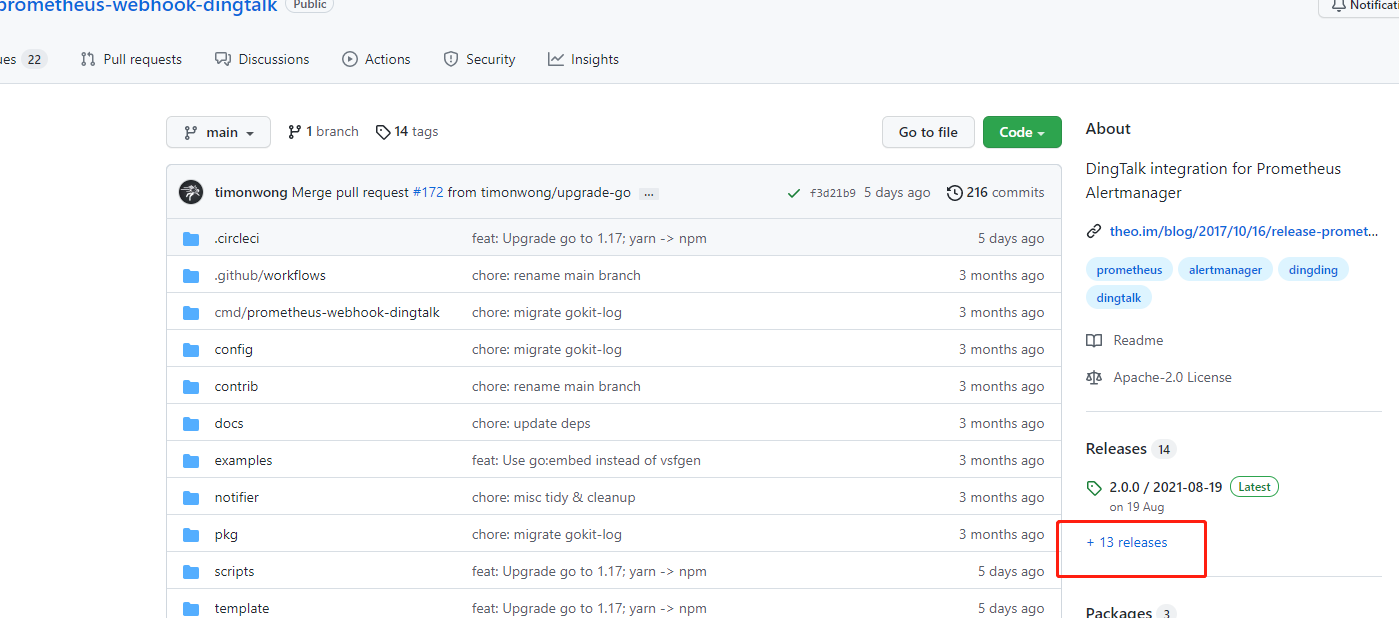Open 'chore: misc tidy & cleanup' commit
Screen dimensions: 1399x618
coord(553,497)
